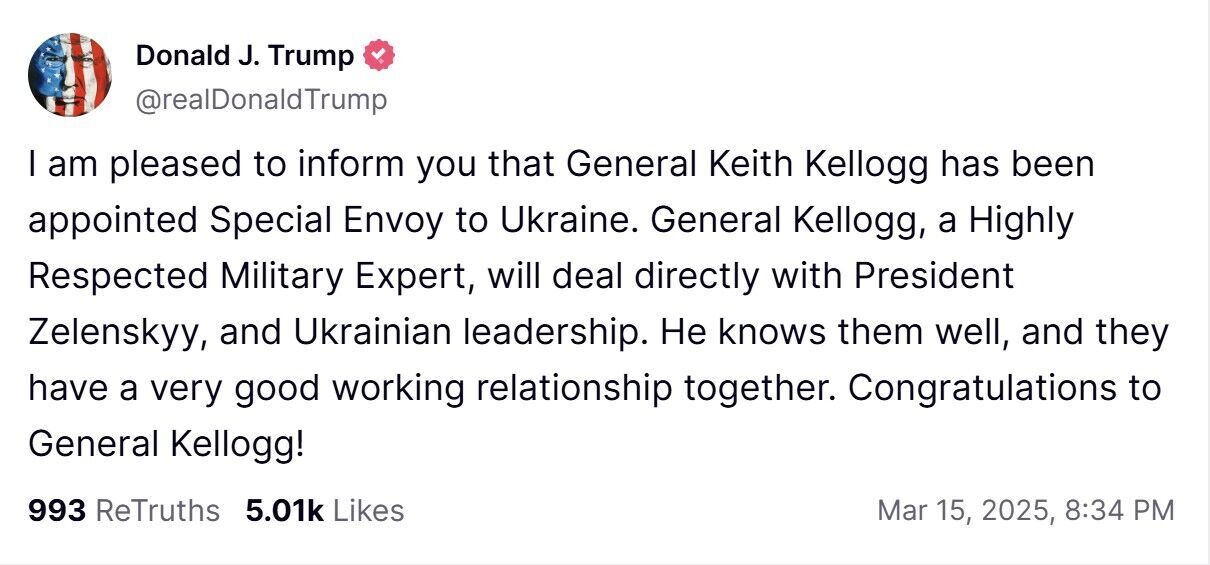Image resolution: width=1210 pixels, height=565 pixels.
Task: Click the name 'Zelenskyy' in the post
Action: tap(115, 332)
